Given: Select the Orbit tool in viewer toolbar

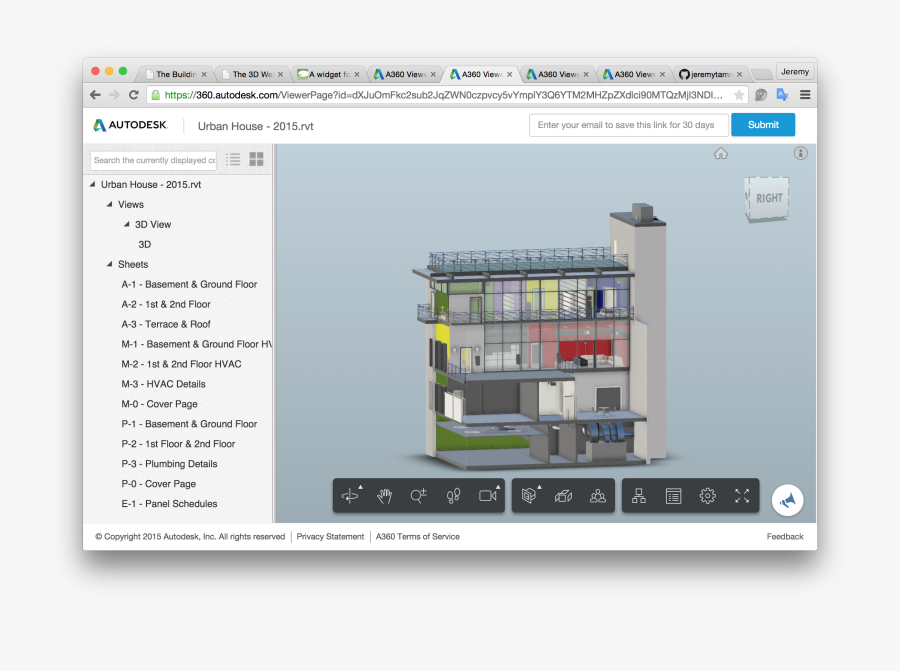Looking at the screenshot, I should pyautogui.click(x=350, y=495).
